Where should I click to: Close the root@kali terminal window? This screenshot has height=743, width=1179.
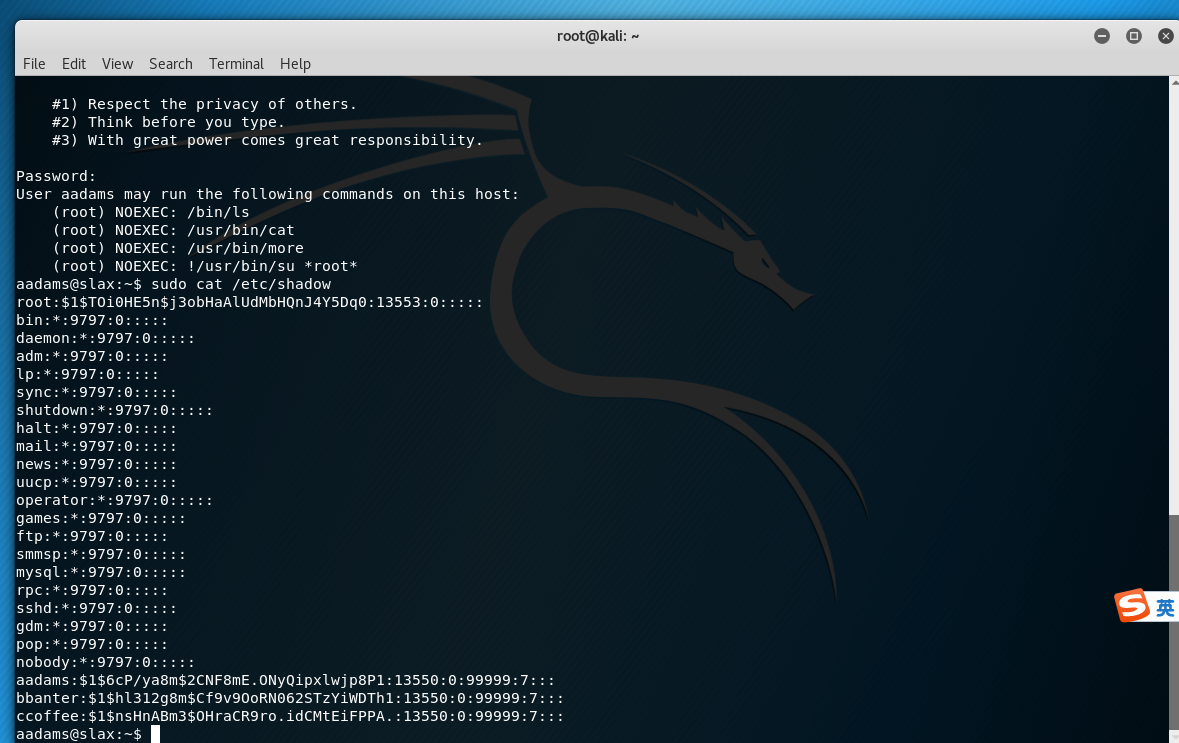[x=1165, y=36]
